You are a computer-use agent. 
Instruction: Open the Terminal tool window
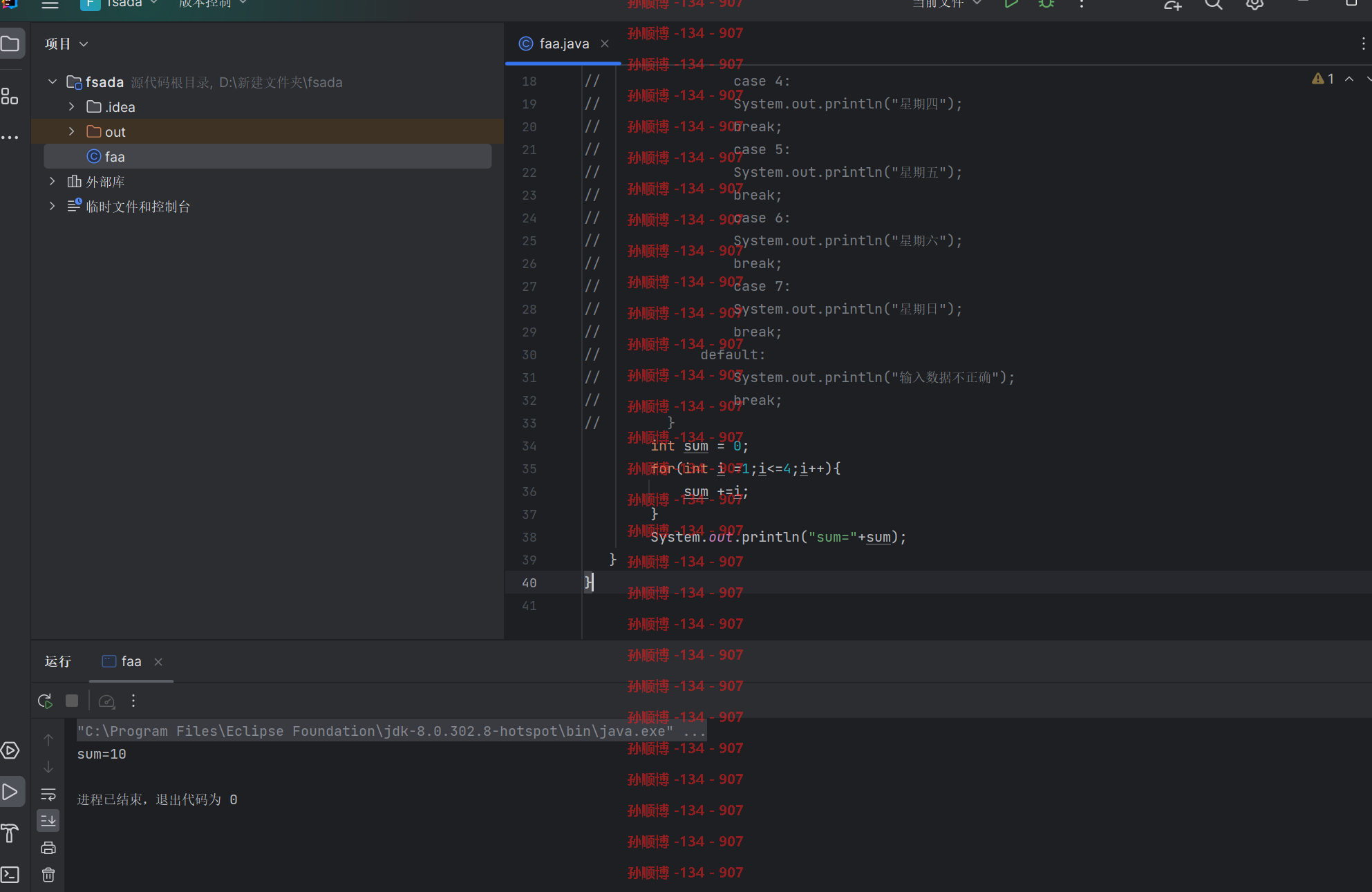[x=10, y=874]
